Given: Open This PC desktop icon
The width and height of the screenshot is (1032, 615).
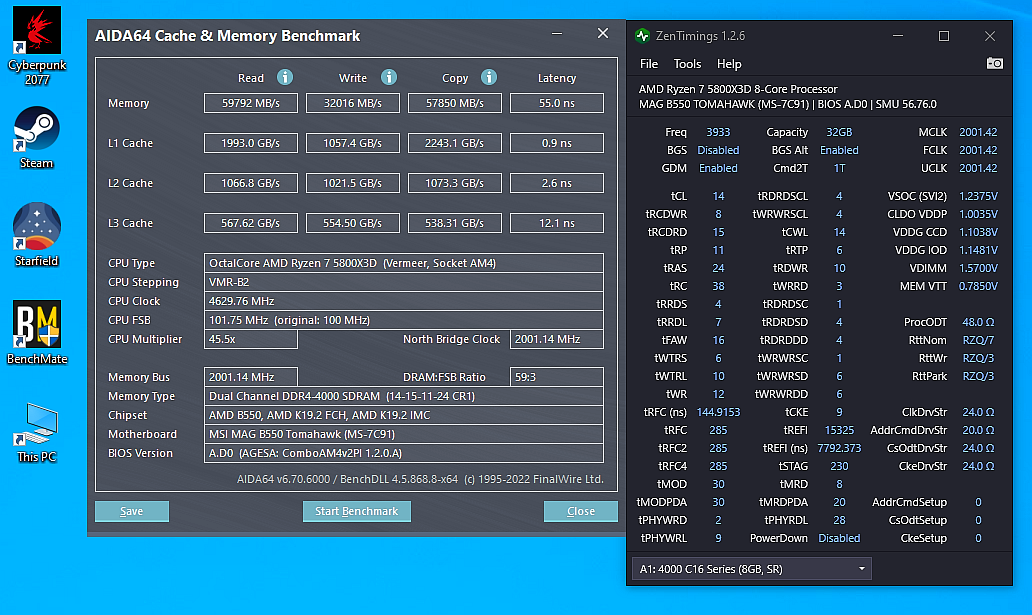Looking at the screenshot, I should pos(37,433).
